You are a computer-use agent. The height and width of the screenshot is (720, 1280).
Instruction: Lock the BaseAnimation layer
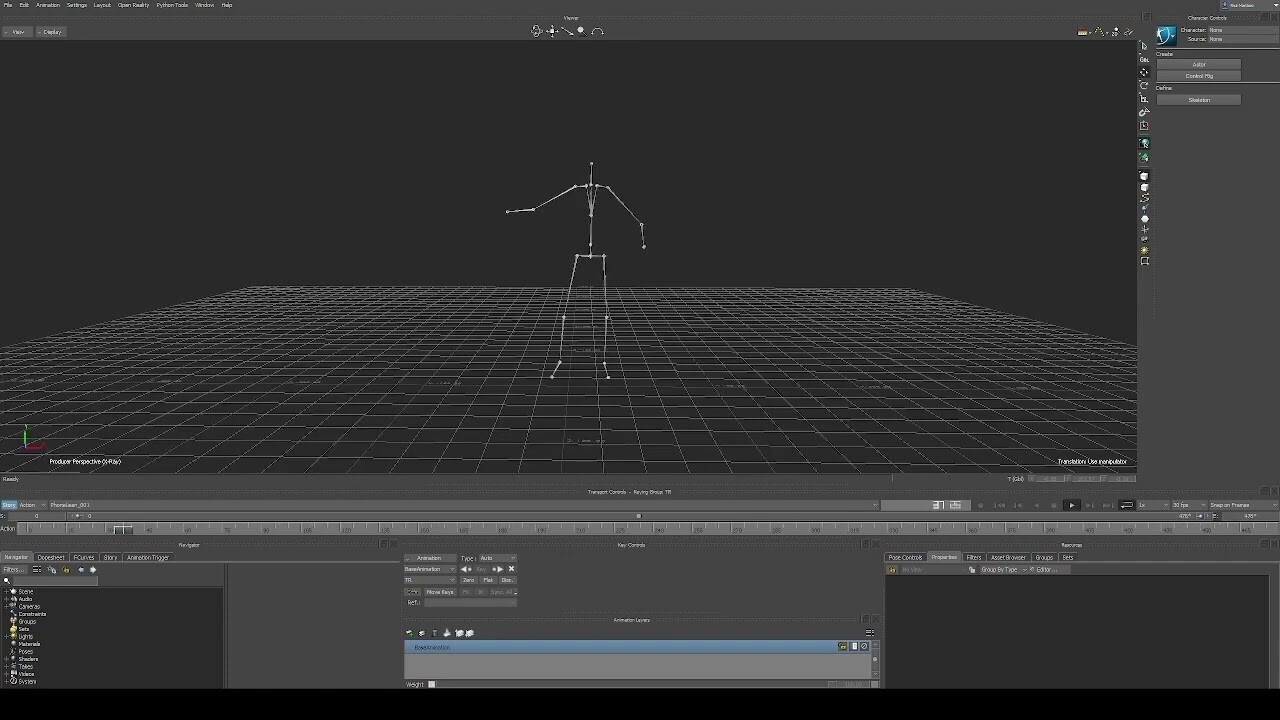click(843, 646)
